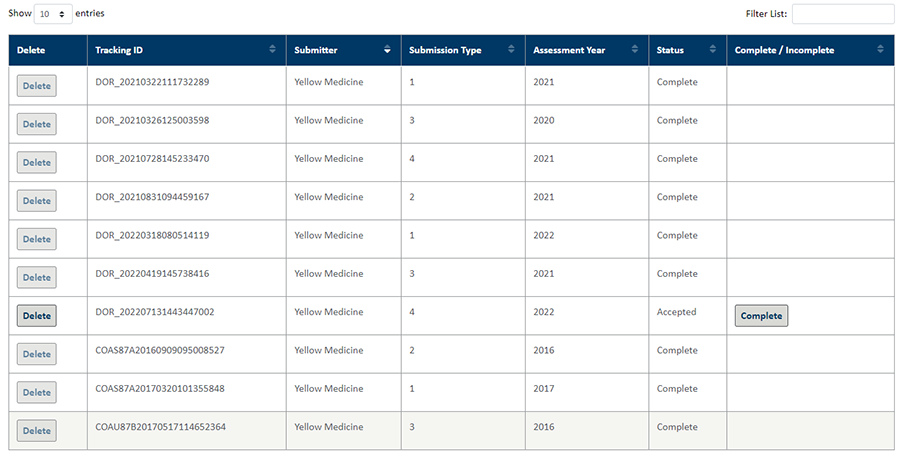The image size is (900, 456).
Task: Sort by Complete / Incomplete column icon
Action: [881, 50]
